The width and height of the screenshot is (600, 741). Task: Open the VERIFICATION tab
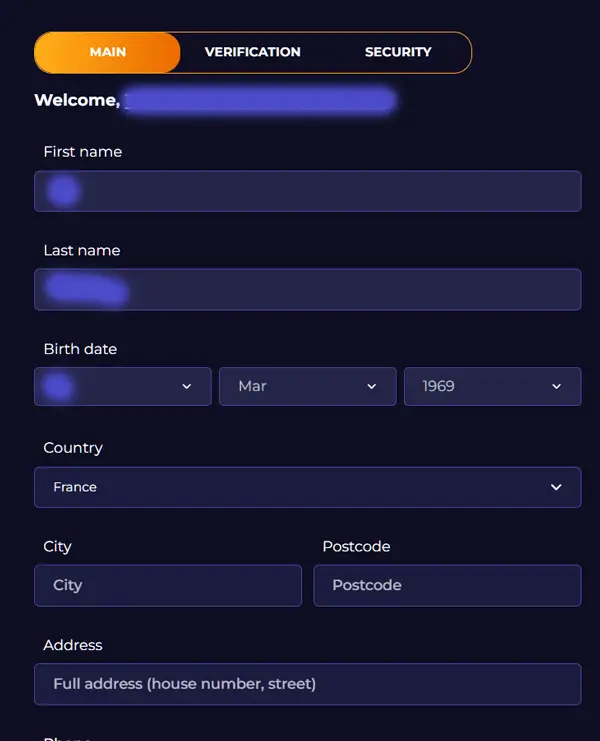253,52
